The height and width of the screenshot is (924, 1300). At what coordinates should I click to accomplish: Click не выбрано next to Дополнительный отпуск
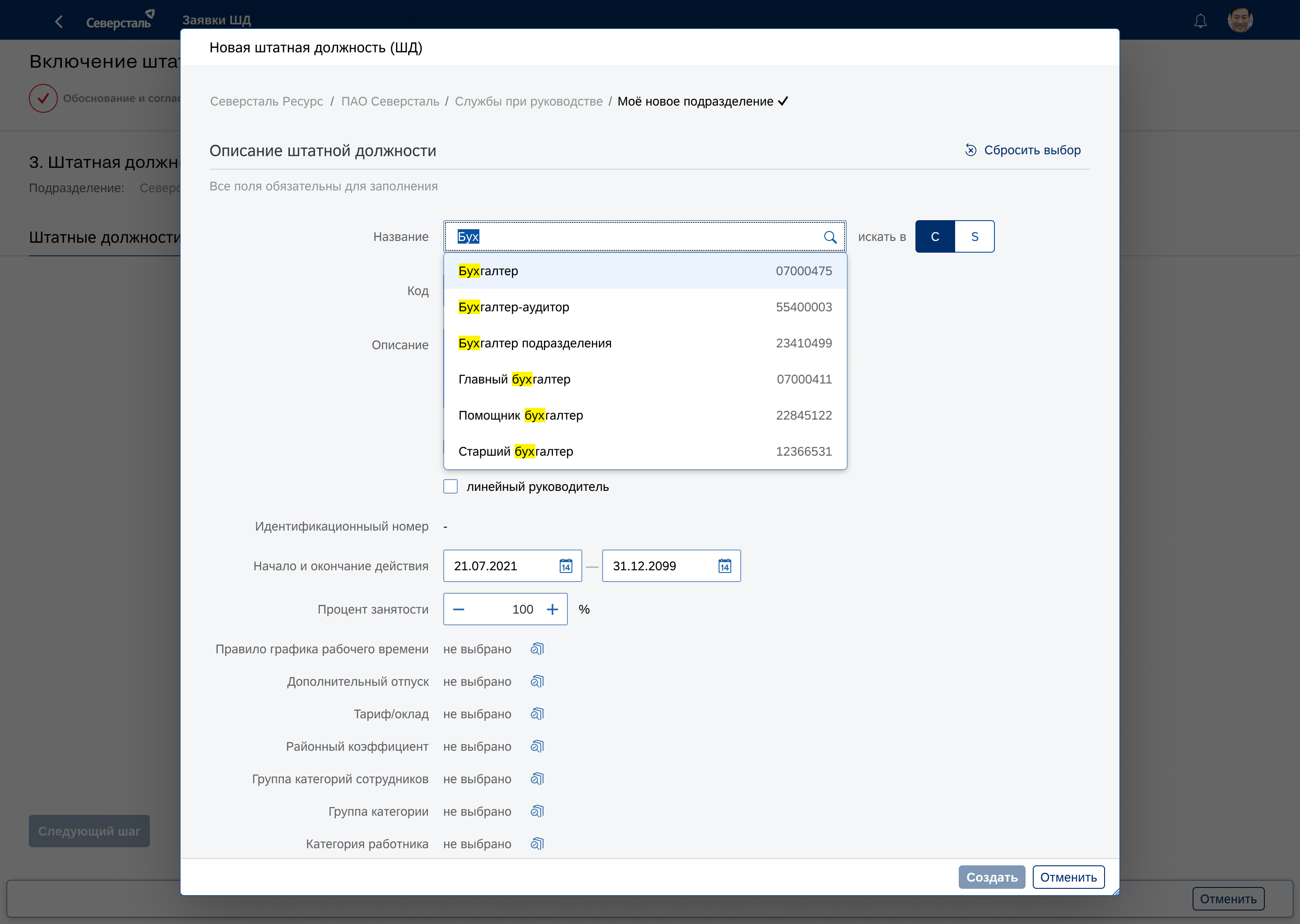click(x=478, y=682)
